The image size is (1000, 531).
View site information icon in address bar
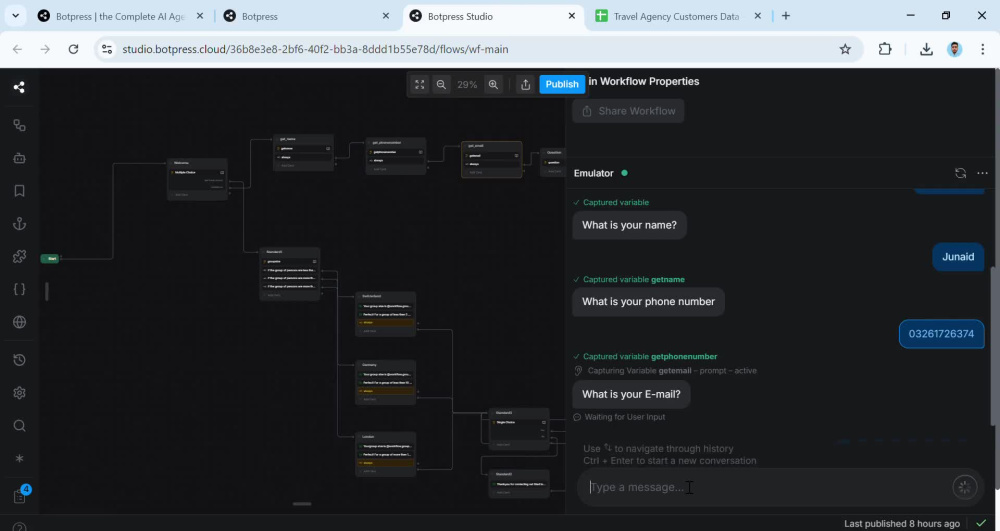pos(107,49)
